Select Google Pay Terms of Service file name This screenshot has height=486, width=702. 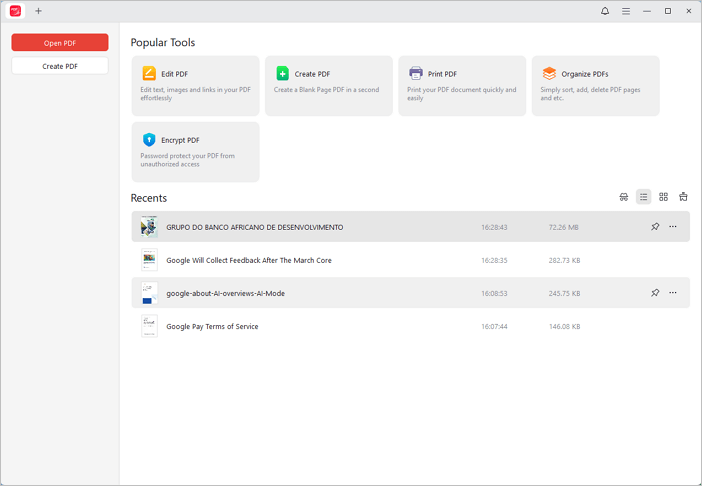(x=212, y=327)
